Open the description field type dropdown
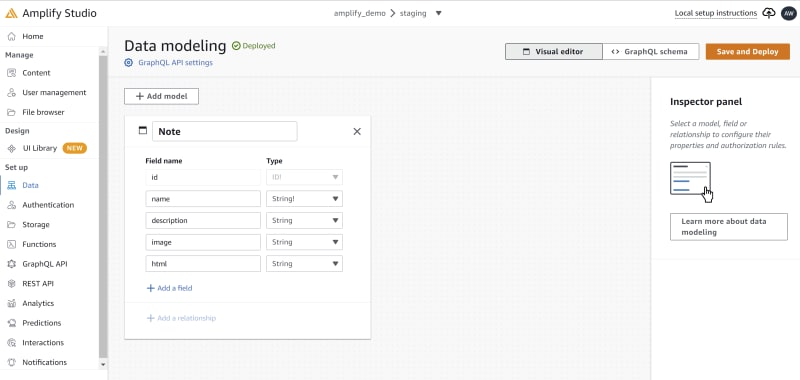 coord(304,221)
